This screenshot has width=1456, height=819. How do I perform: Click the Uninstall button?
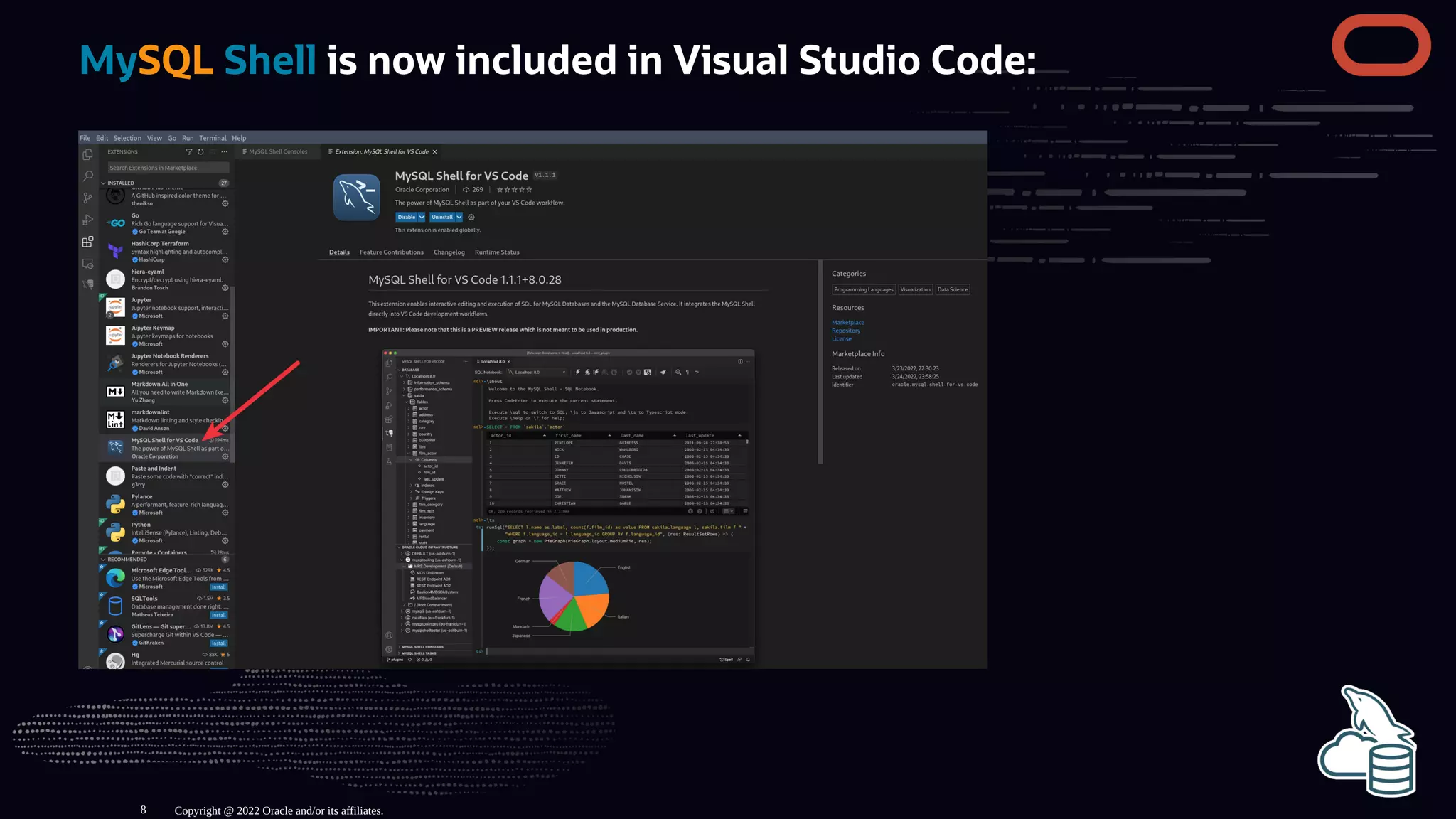(442, 218)
